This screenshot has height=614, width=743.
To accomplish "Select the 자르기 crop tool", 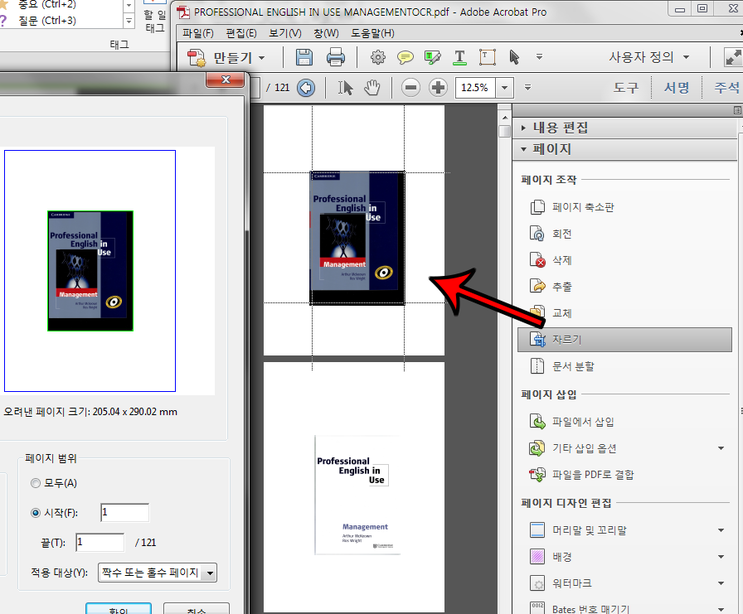I will 625,339.
